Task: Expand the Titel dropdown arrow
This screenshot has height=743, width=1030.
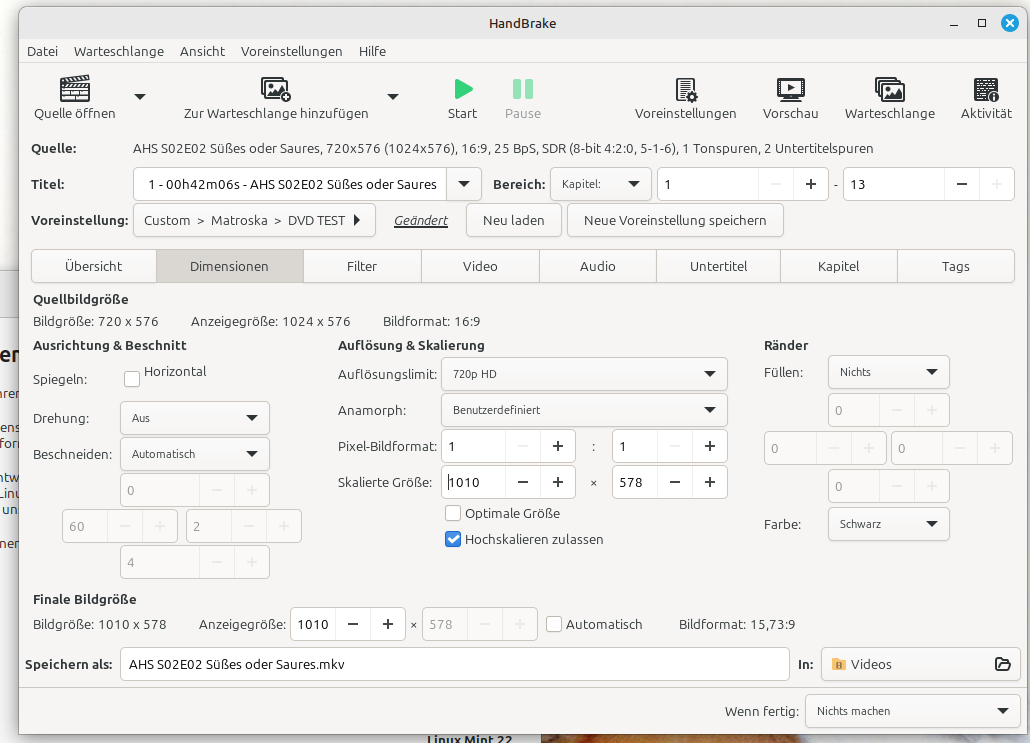Action: (x=464, y=184)
